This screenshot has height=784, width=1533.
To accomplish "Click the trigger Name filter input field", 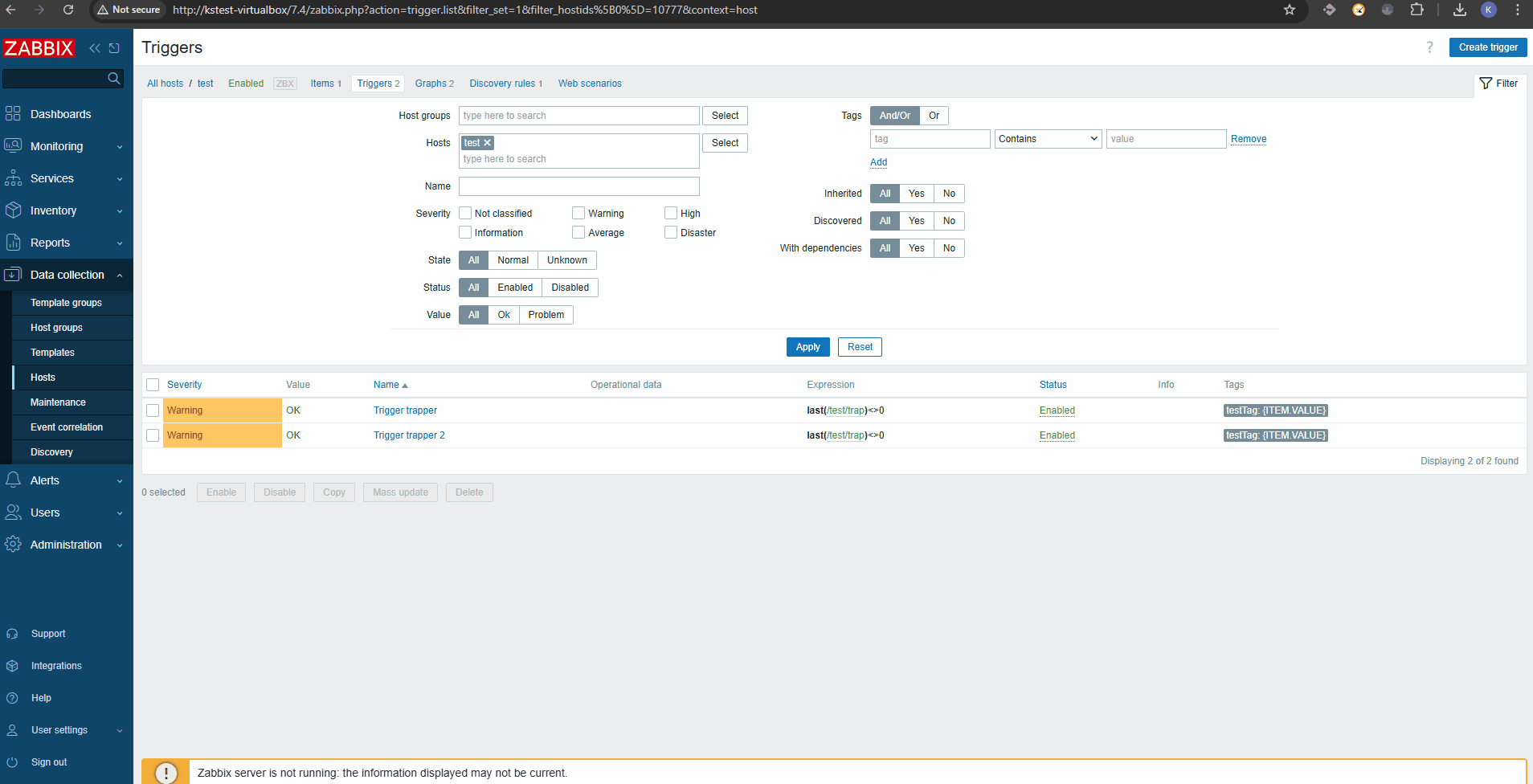I will pos(578,186).
